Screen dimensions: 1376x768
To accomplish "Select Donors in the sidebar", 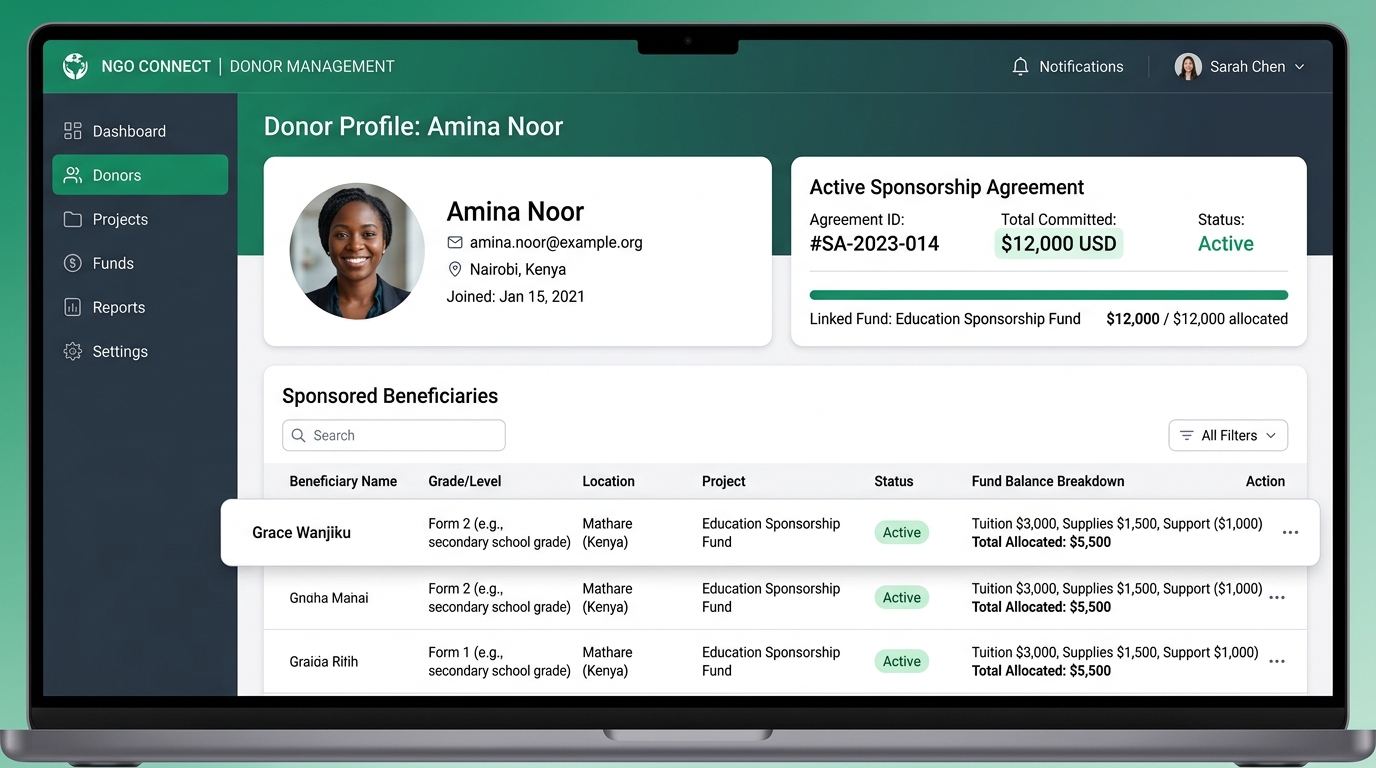I will tap(140, 175).
